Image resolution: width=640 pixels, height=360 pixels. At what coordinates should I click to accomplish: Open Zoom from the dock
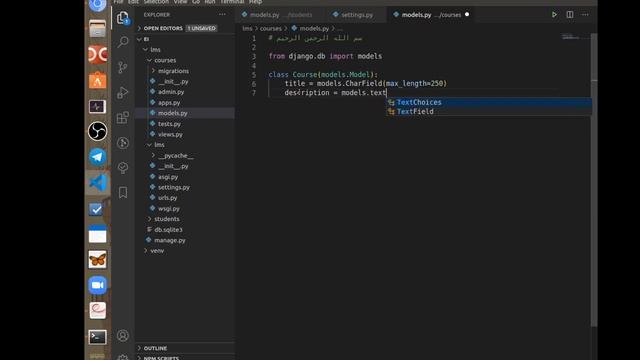click(x=97, y=285)
